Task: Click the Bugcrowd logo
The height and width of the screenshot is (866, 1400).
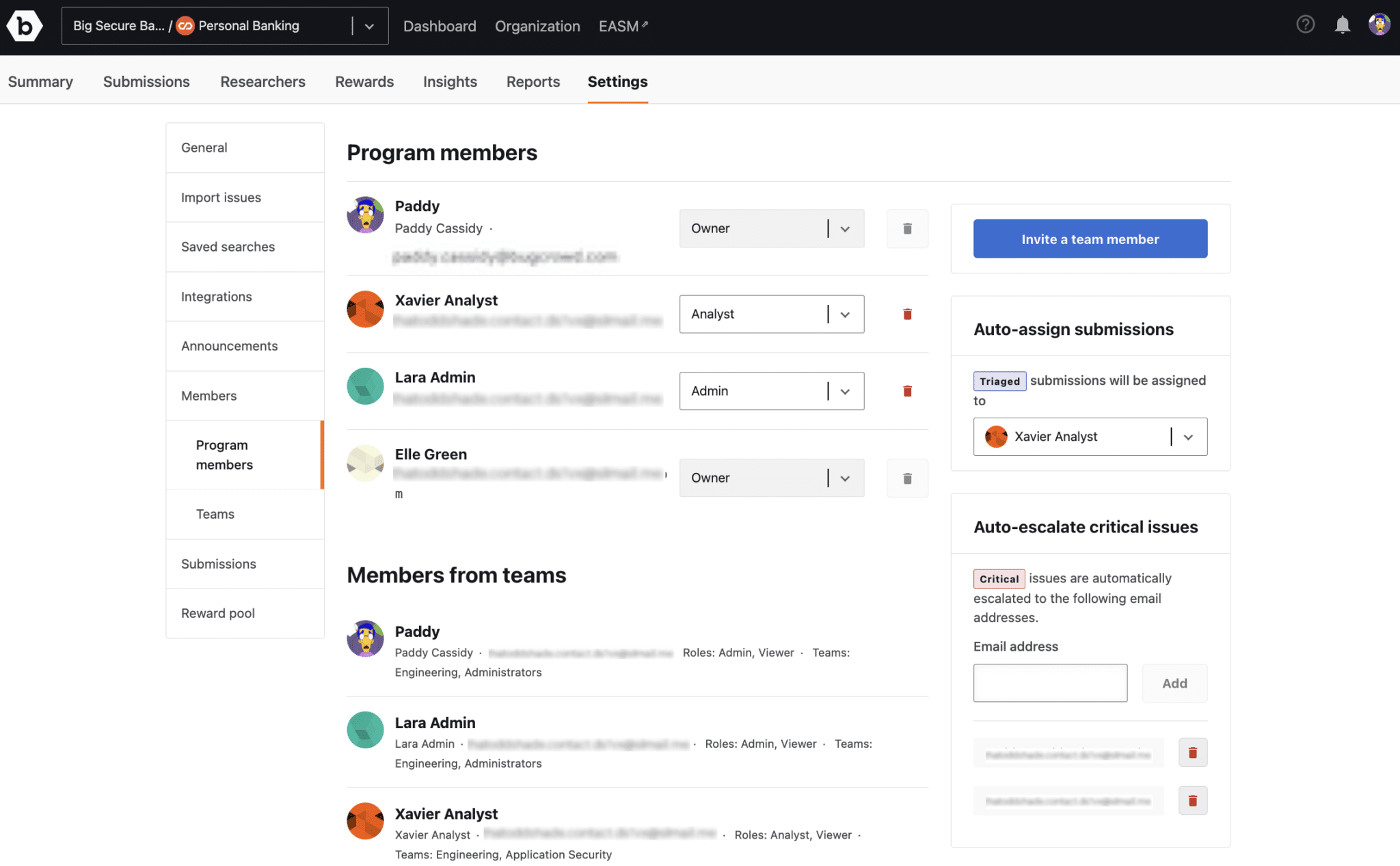Action: click(x=25, y=25)
